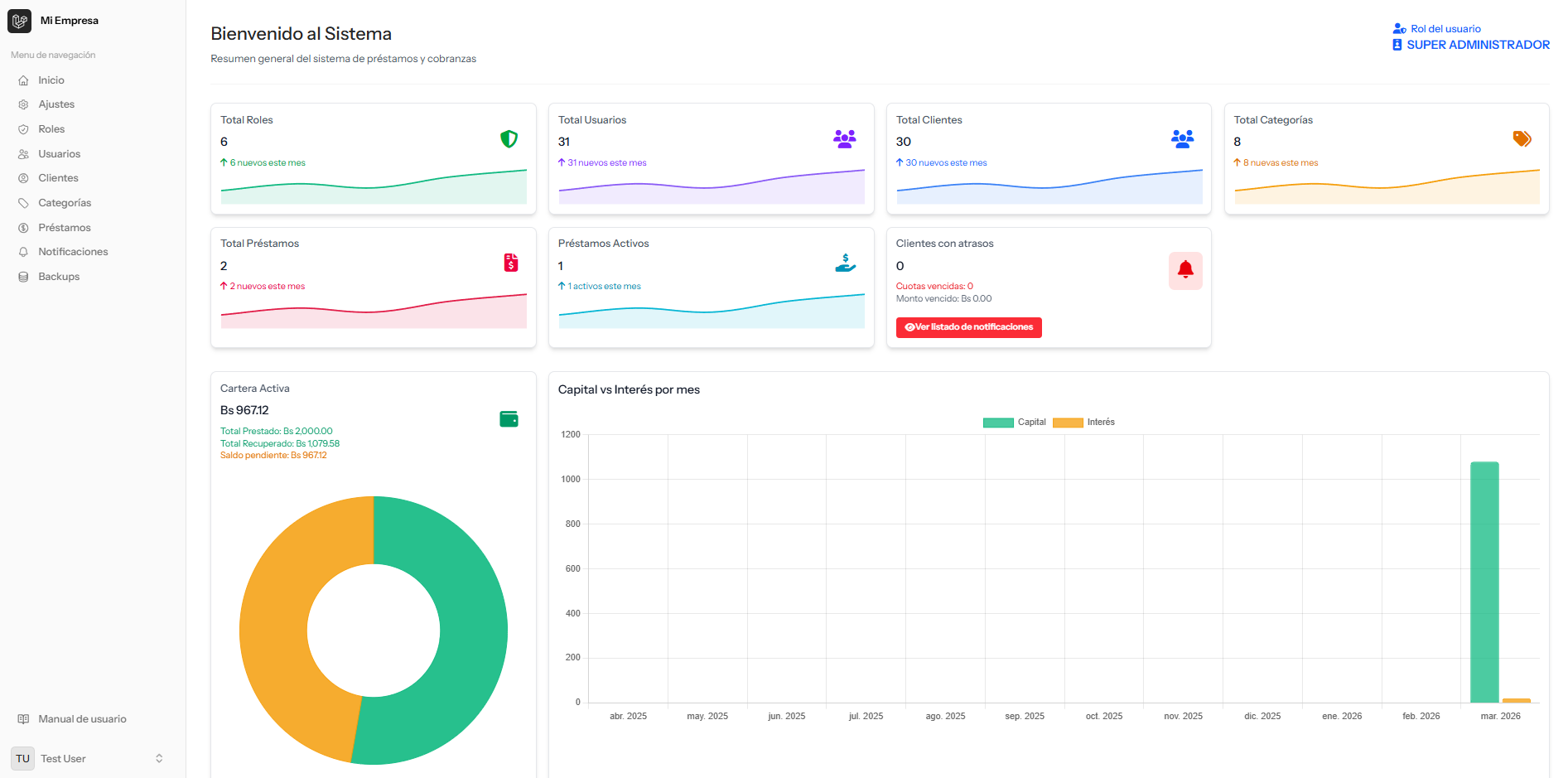
Task: Click the Mi Empresa logo icon
Action: click(20, 21)
